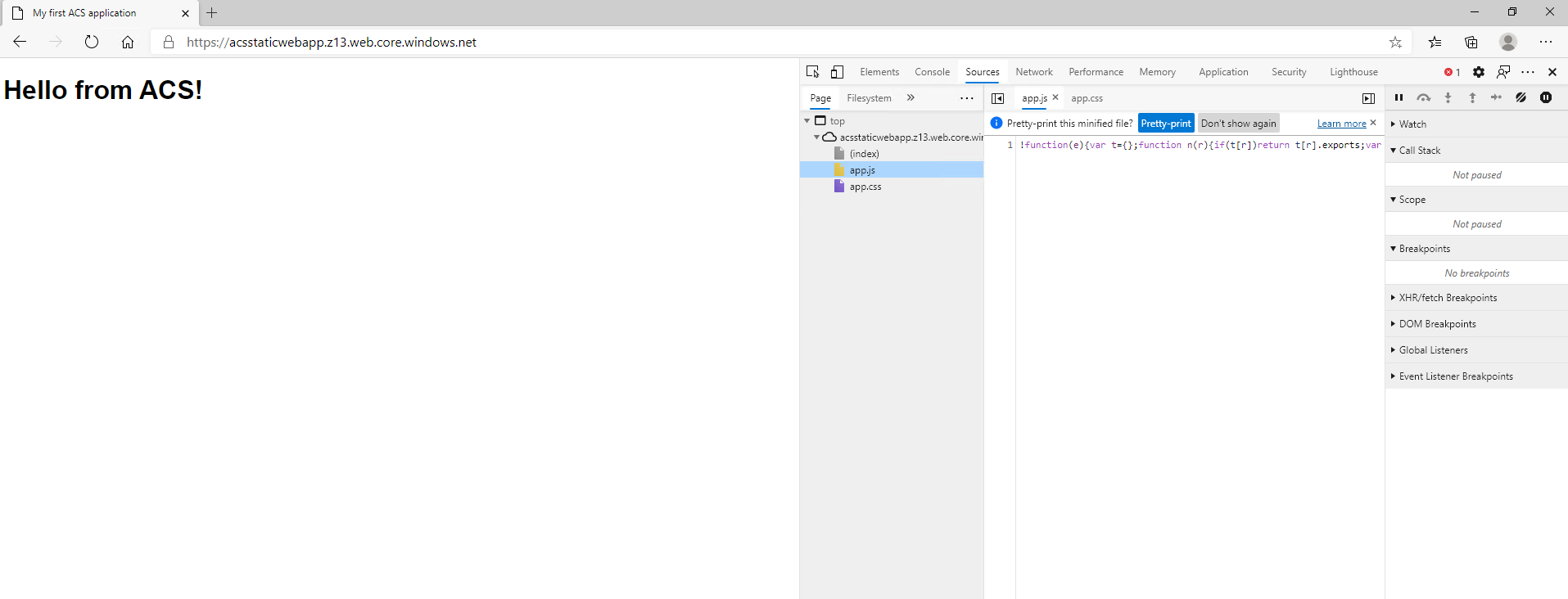Hide the debugger sidebar pane
Screen dimensions: 1568x599
(x=1368, y=98)
